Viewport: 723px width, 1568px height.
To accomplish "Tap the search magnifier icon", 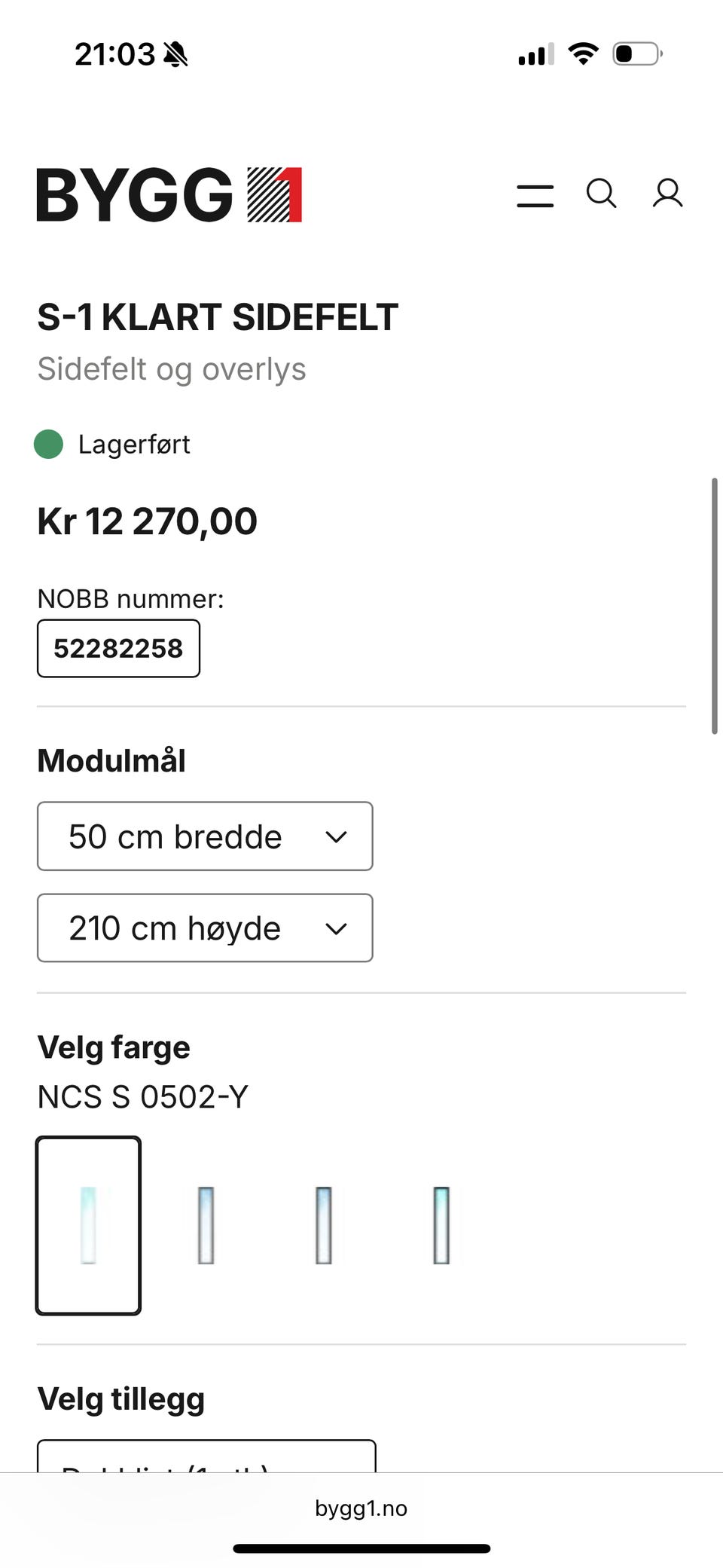I will 601,194.
